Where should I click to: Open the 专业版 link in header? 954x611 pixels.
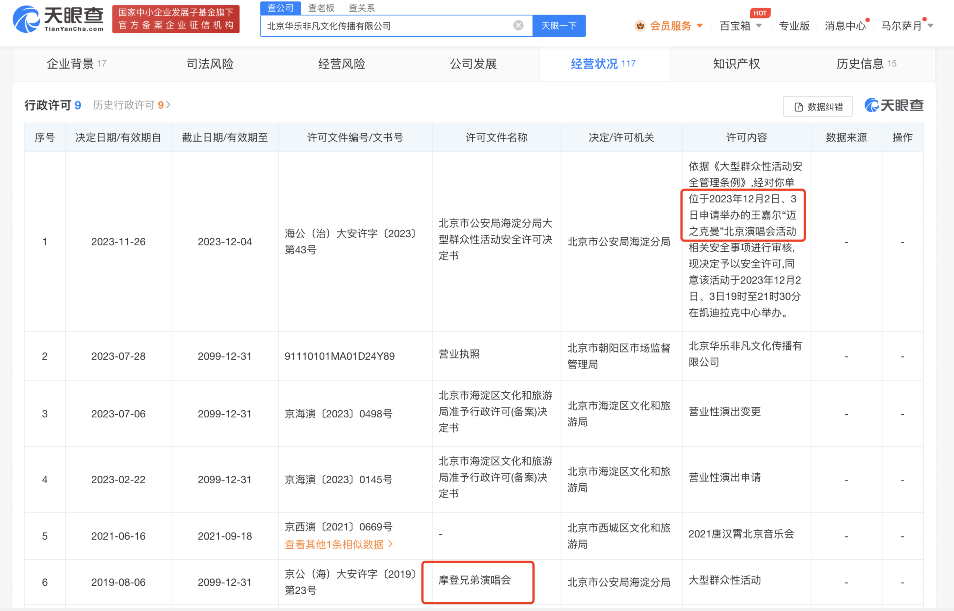coord(794,26)
